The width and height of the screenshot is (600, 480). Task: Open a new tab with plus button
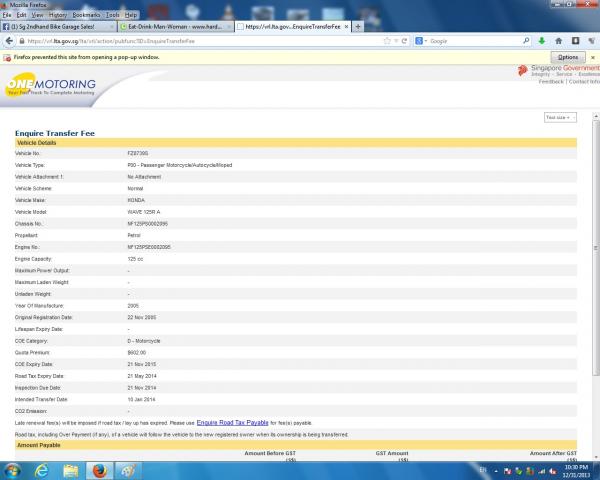point(358,26)
